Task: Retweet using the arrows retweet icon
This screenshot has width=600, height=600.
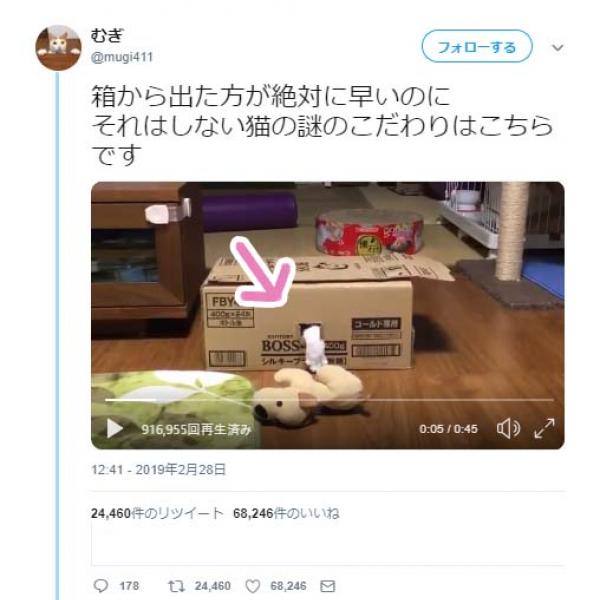Action: [176, 586]
